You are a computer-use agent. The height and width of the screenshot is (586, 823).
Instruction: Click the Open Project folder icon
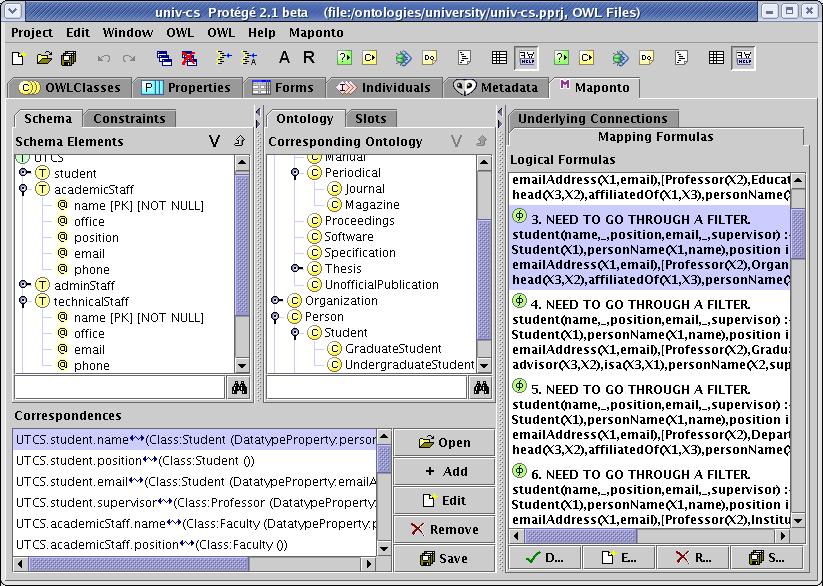44,58
